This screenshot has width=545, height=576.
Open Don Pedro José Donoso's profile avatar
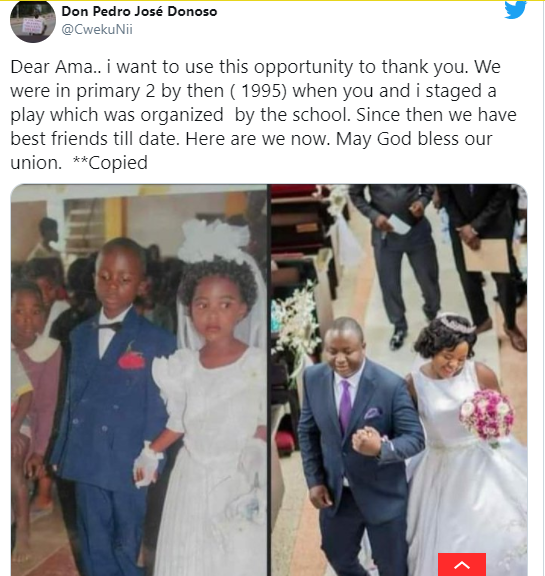[33, 21]
